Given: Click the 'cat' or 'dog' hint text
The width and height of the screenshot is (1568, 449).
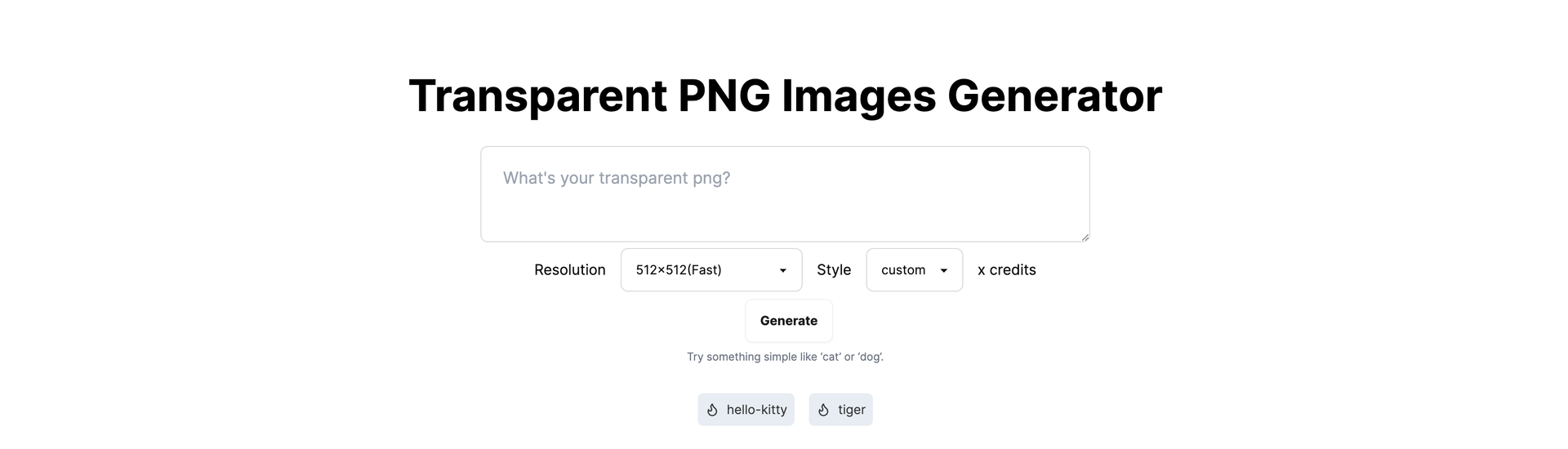Looking at the screenshot, I should [x=785, y=357].
